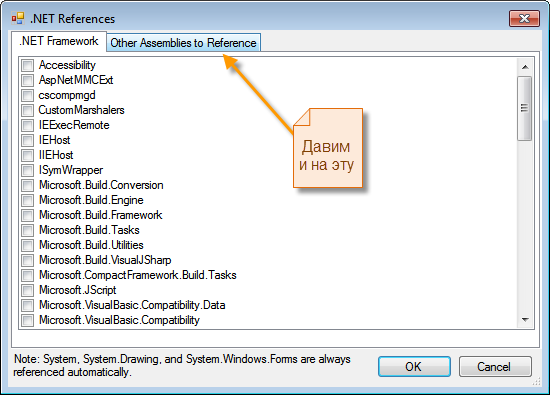Select the IEExecRemote checkbox

tap(27, 125)
